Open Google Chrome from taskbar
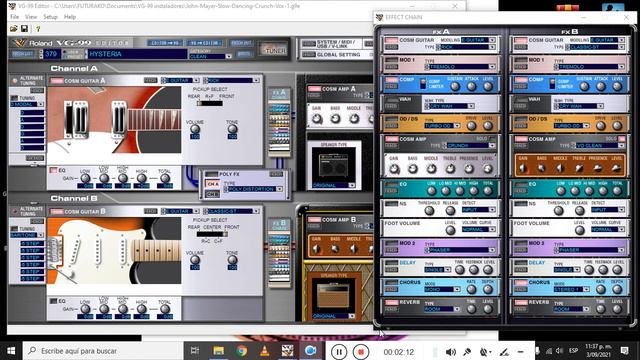Image resolution: width=640 pixels, height=360 pixels. point(242,351)
